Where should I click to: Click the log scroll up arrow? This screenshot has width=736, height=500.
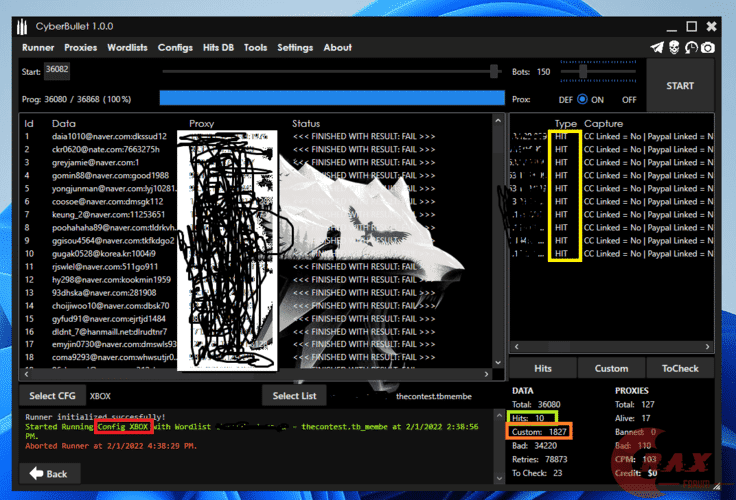pyautogui.click(x=499, y=415)
